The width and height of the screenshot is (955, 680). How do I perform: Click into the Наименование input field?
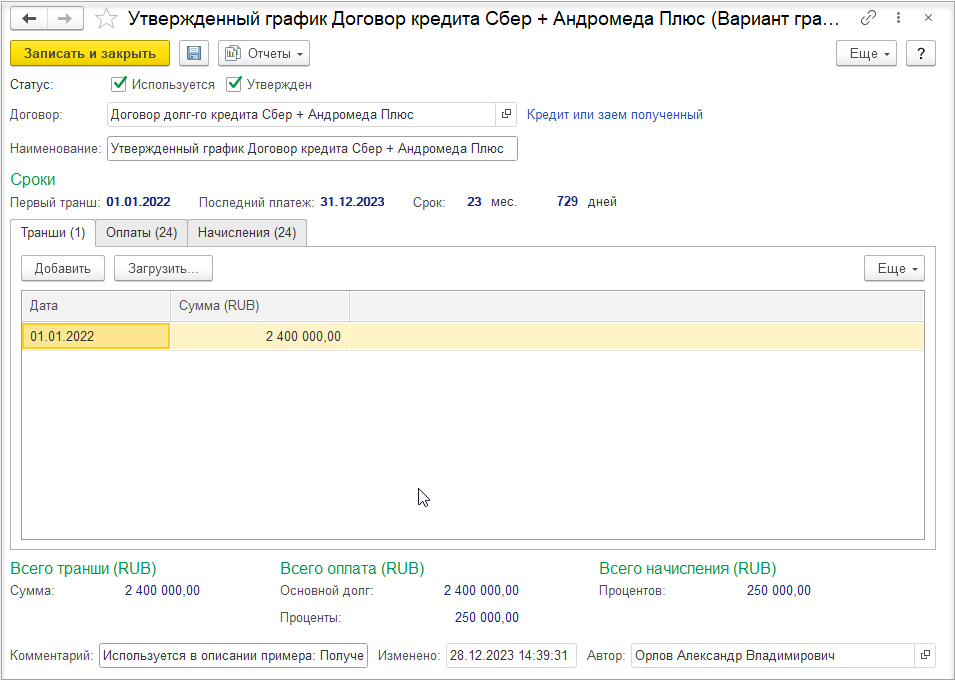(312, 149)
